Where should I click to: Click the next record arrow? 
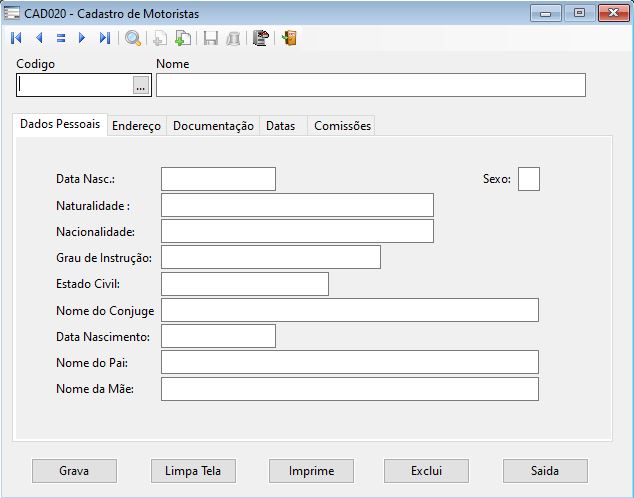(x=82, y=39)
